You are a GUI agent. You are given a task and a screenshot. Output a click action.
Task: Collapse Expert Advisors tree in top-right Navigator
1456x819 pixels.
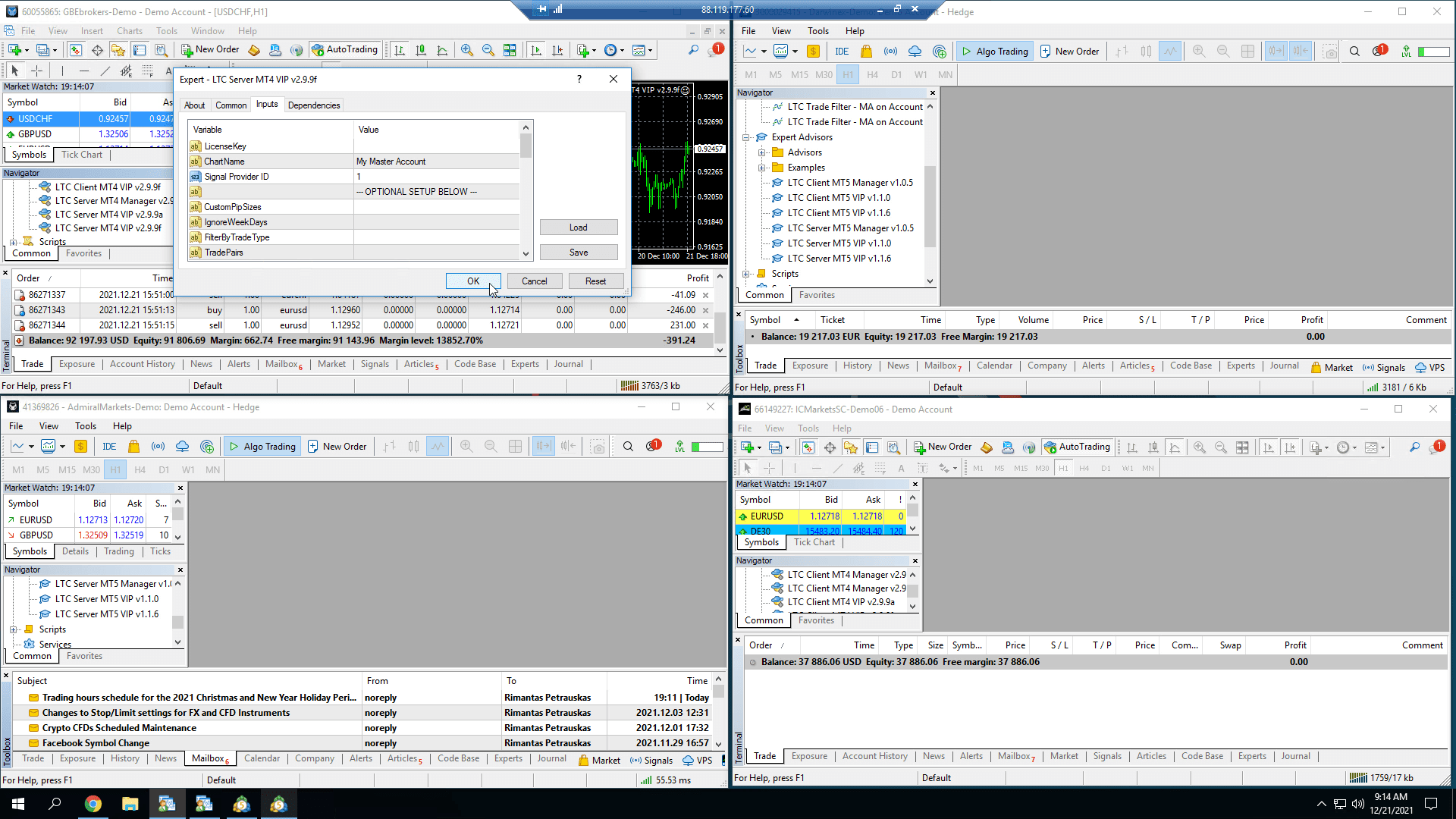click(746, 137)
